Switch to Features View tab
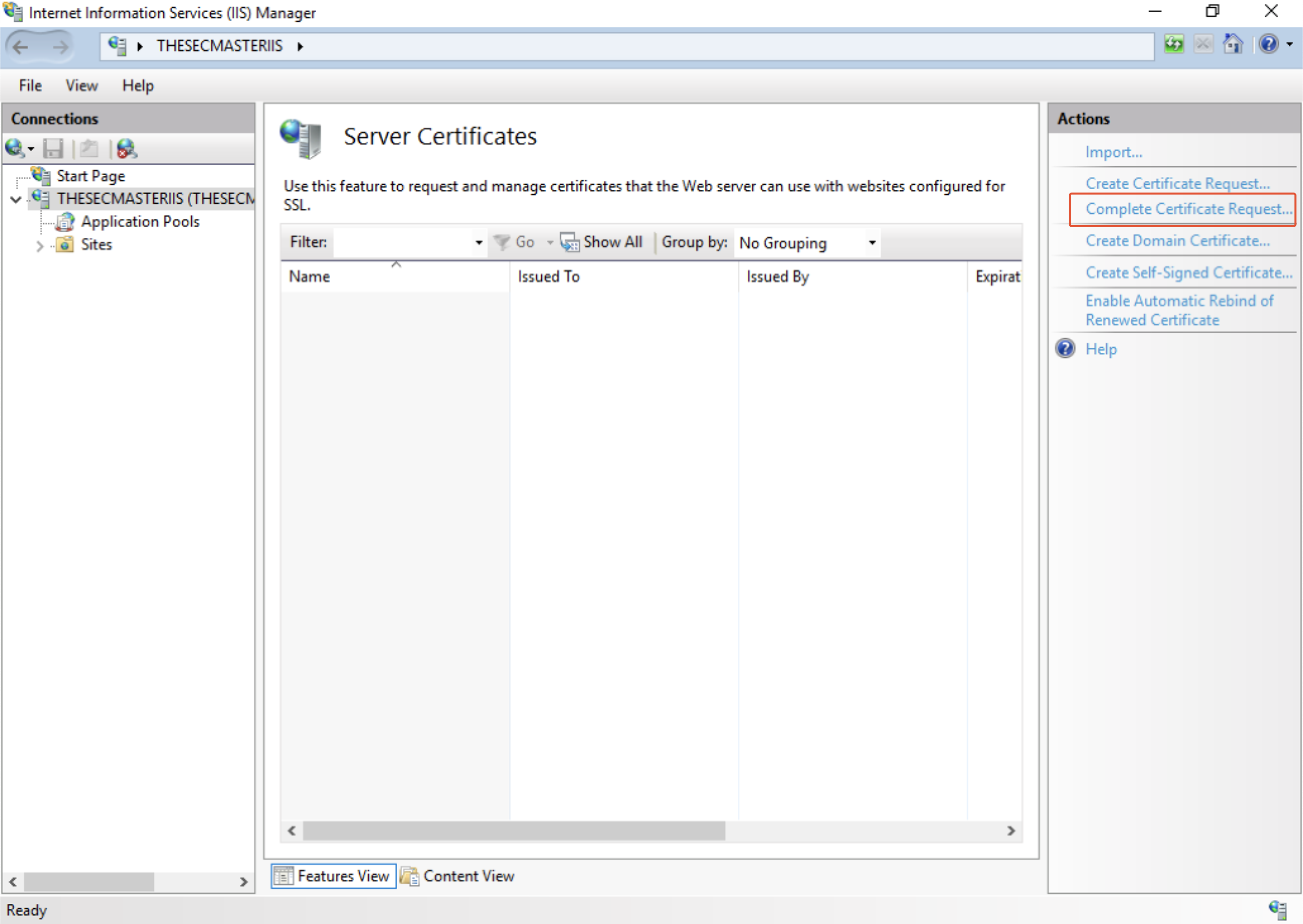Viewport: 1303px width, 924px height. (333, 876)
